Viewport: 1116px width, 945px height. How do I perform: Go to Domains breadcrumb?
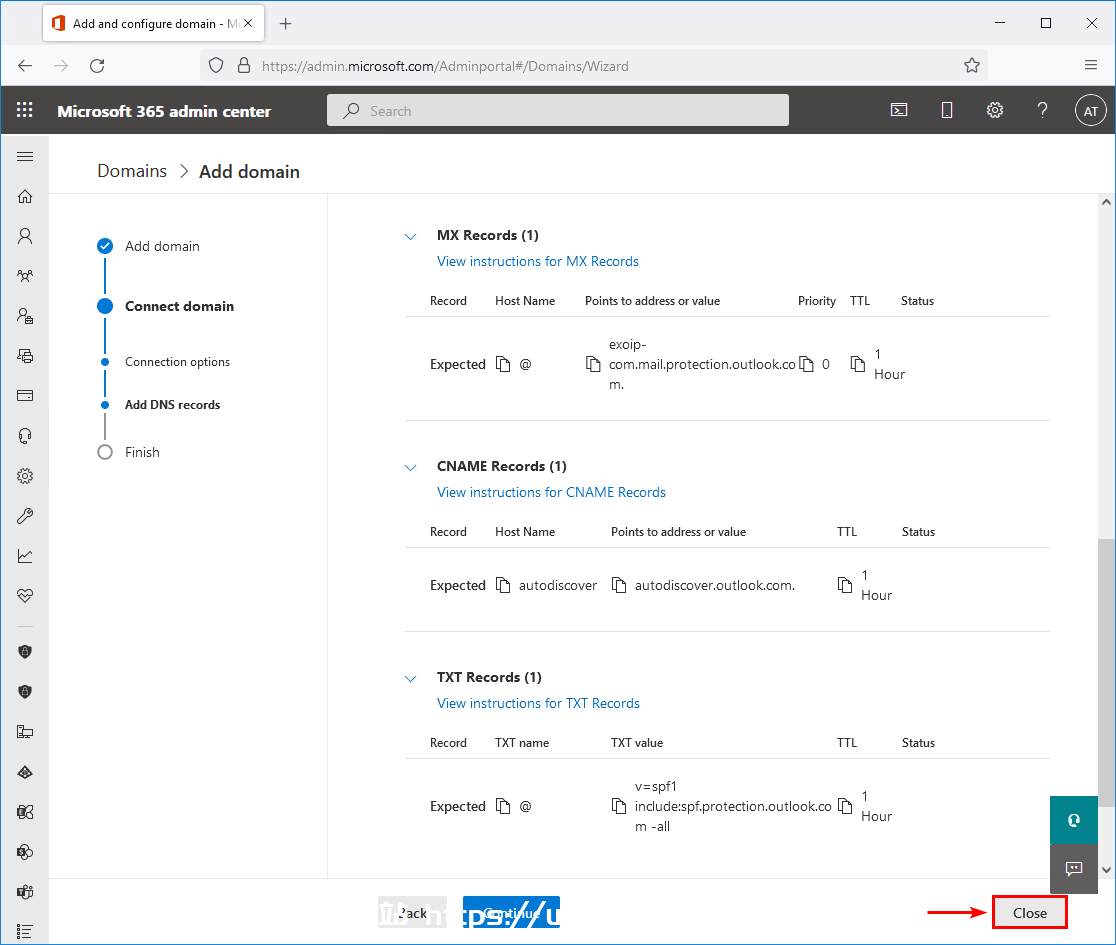coord(132,171)
